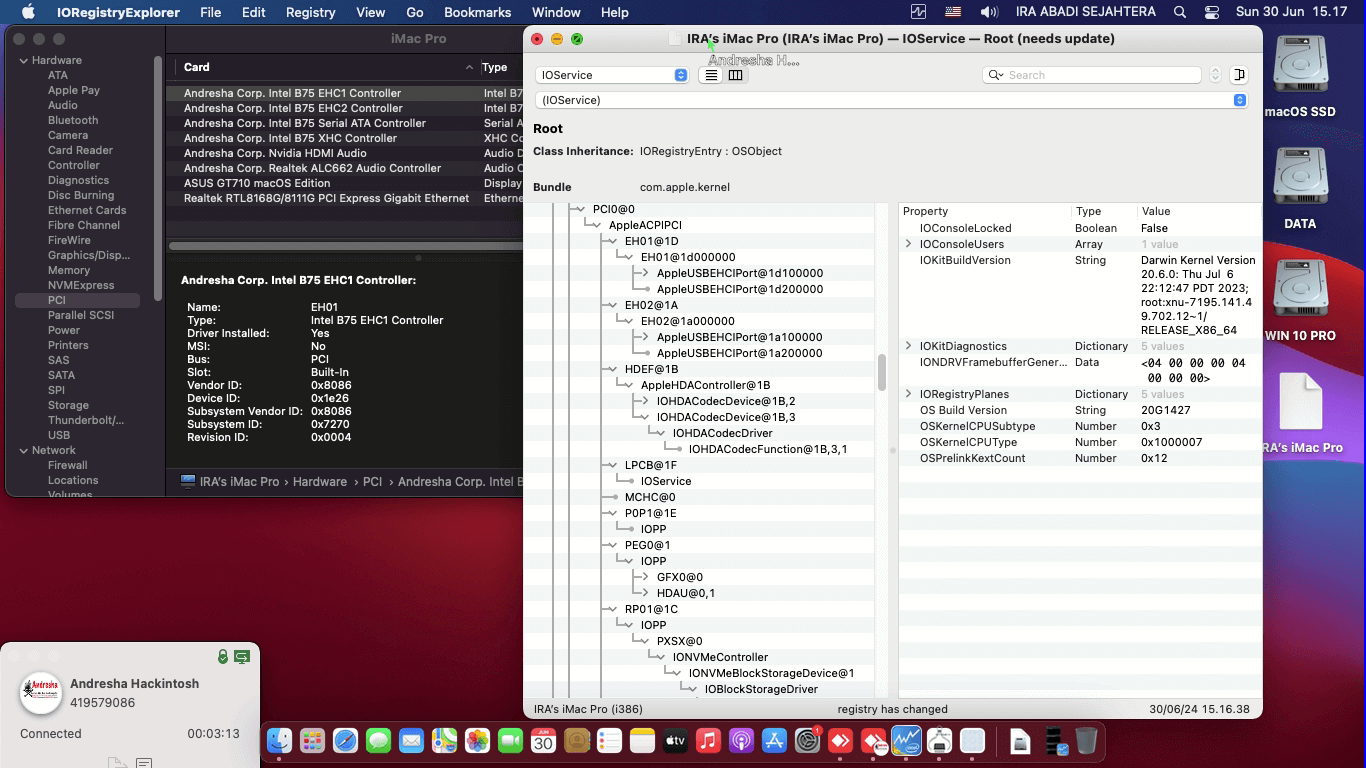Open the IOService plane dropdown
The width and height of the screenshot is (1366, 768).
click(612, 75)
